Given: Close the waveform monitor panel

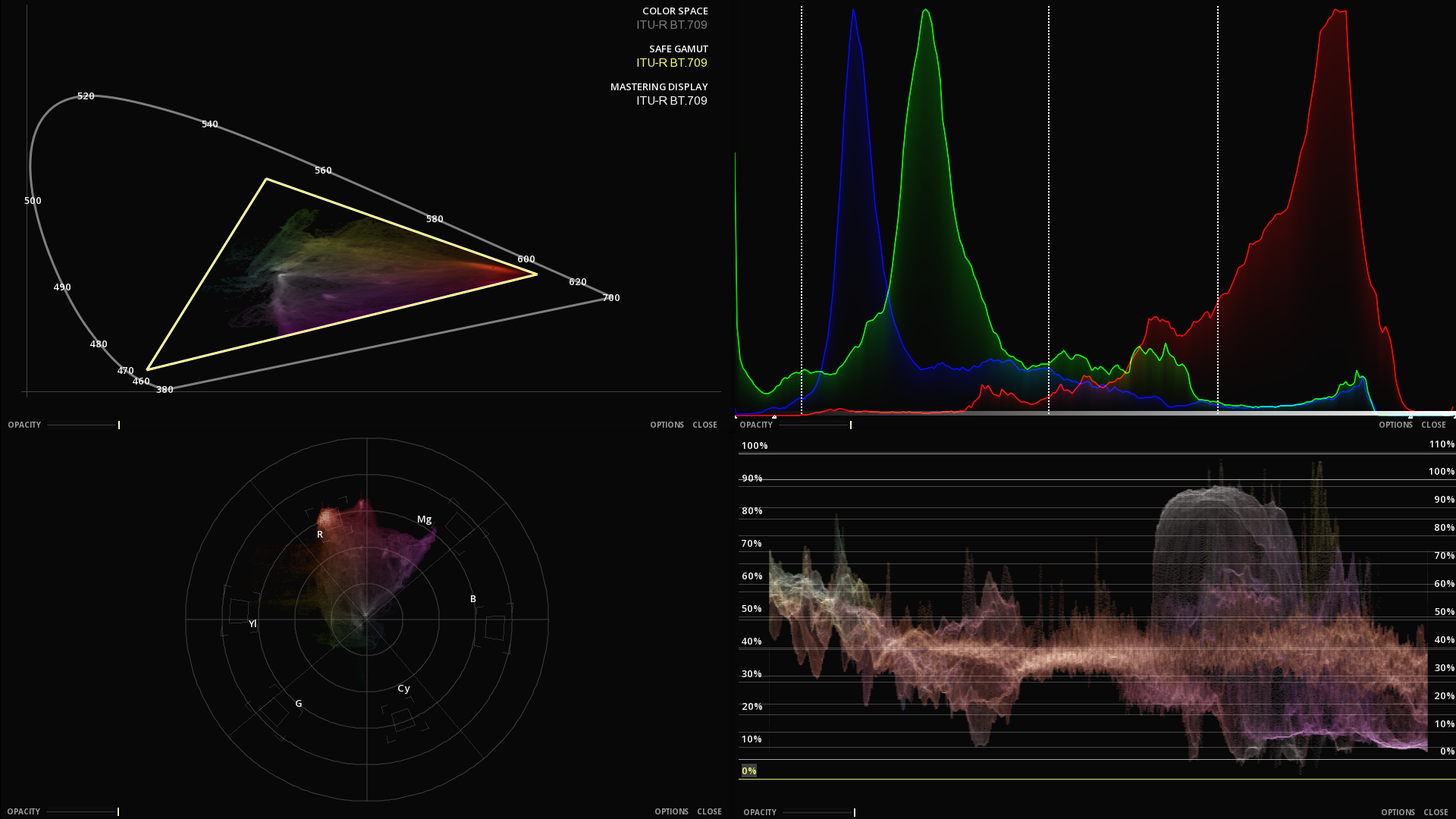Looking at the screenshot, I should [1436, 812].
